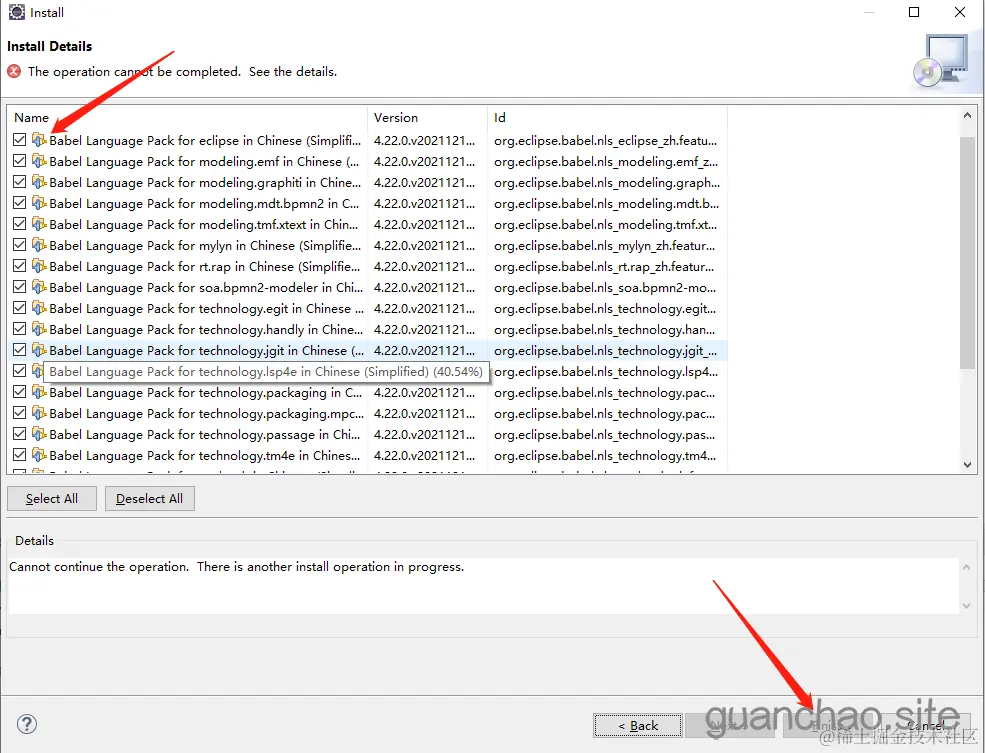
Task: Click the feature icon for modeling.graphiti pack
Action: tap(39, 182)
